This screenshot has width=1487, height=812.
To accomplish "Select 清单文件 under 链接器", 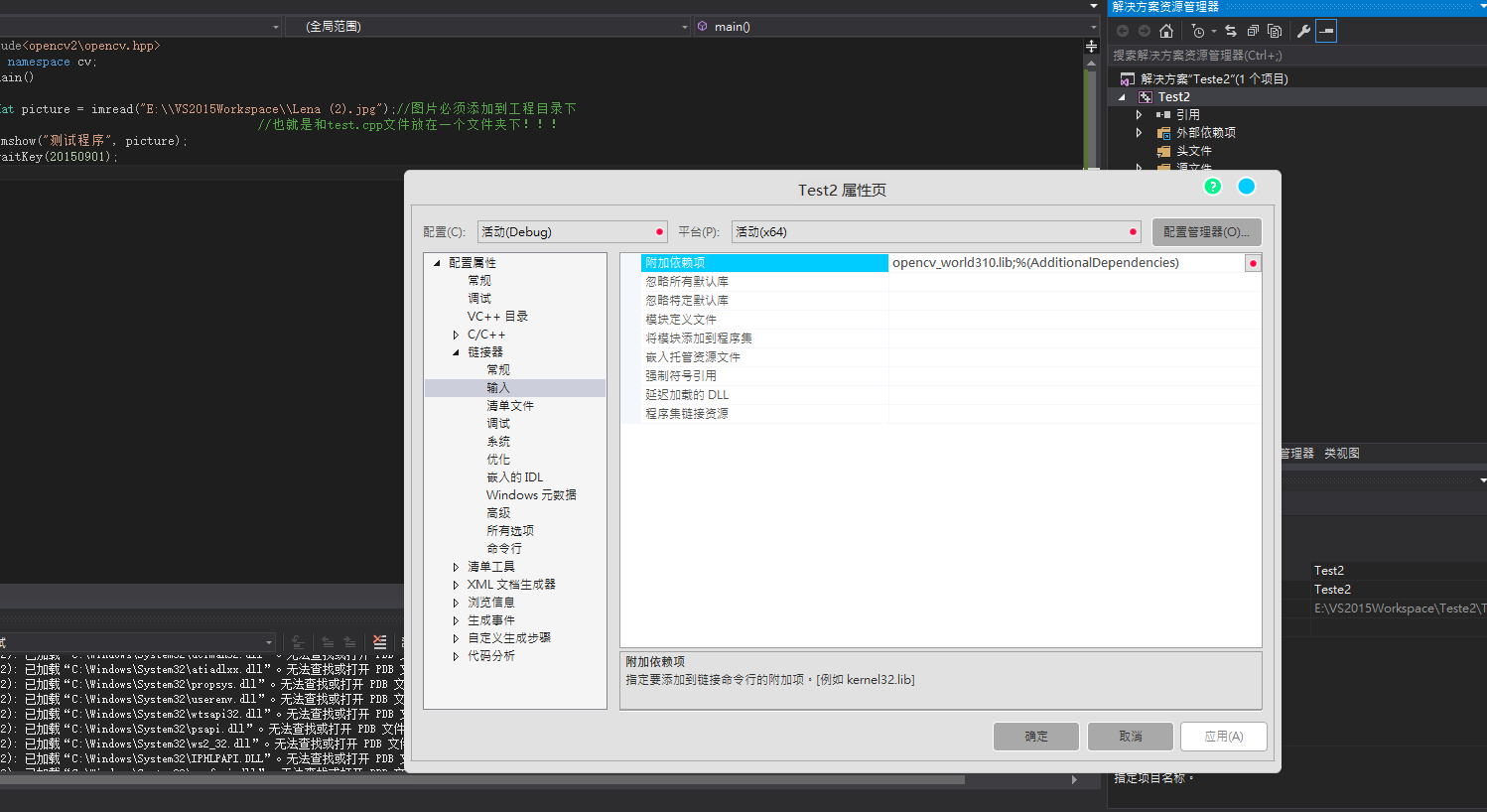I will [x=509, y=406].
